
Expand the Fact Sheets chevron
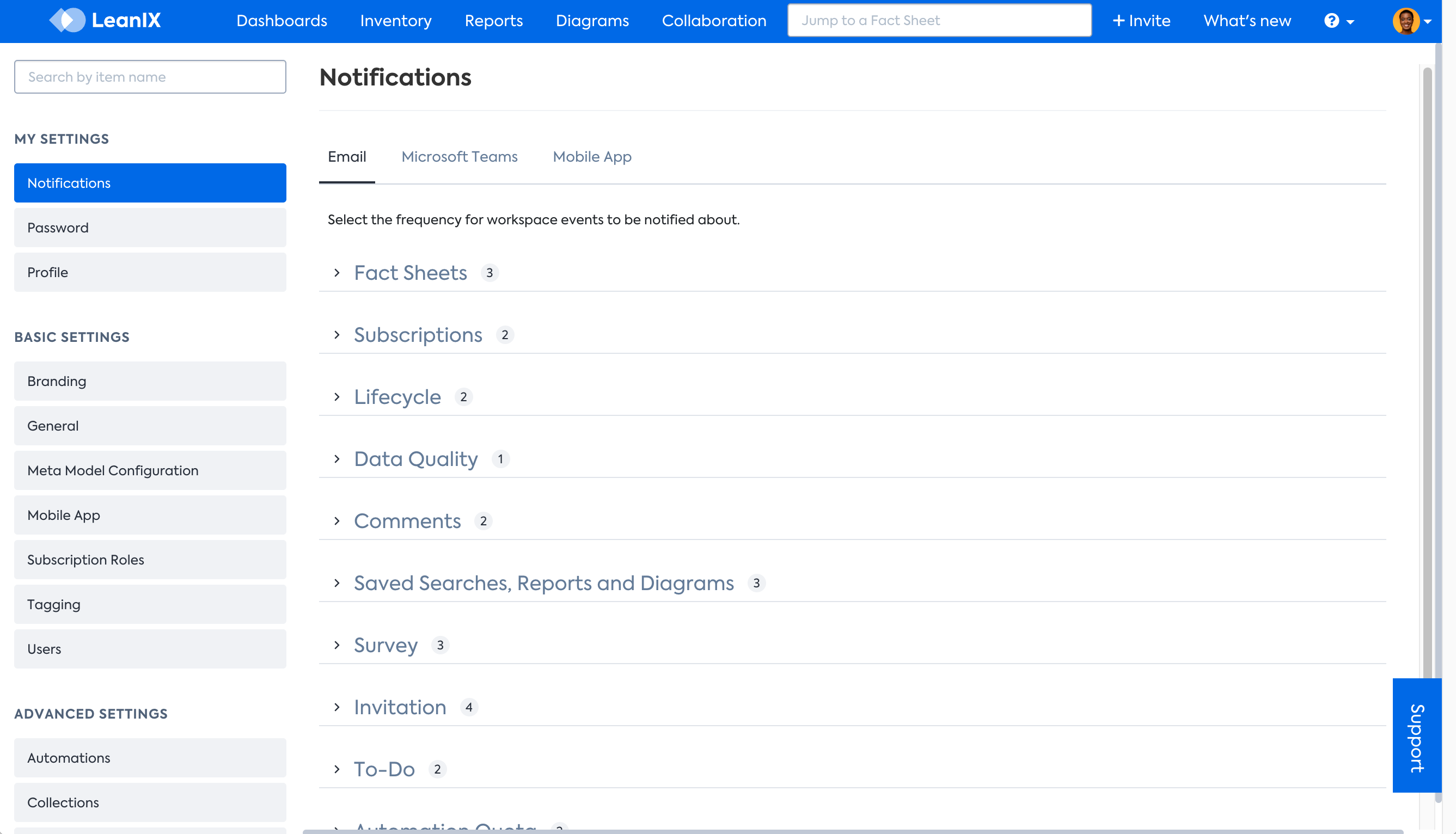click(x=338, y=273)
